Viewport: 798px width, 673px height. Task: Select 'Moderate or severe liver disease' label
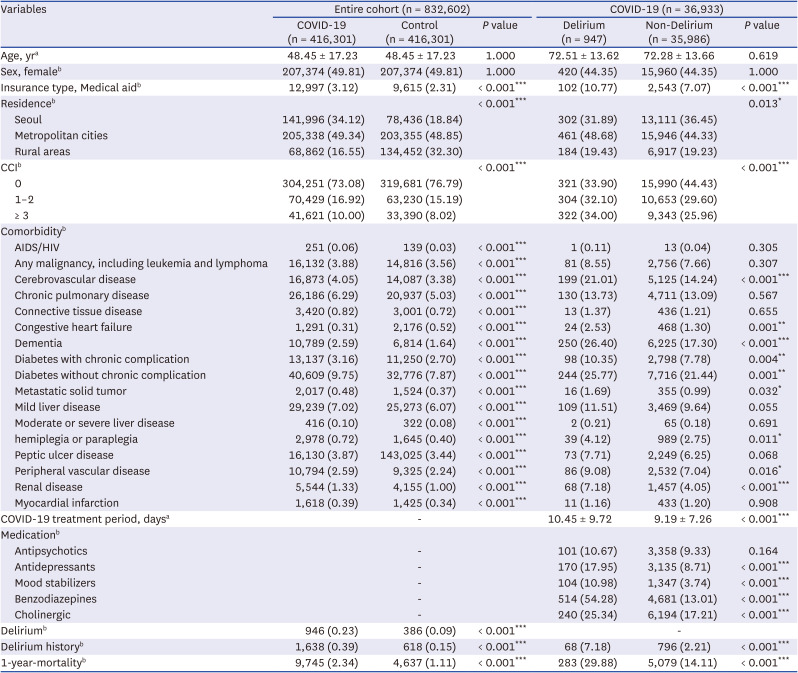pos(94,423)
